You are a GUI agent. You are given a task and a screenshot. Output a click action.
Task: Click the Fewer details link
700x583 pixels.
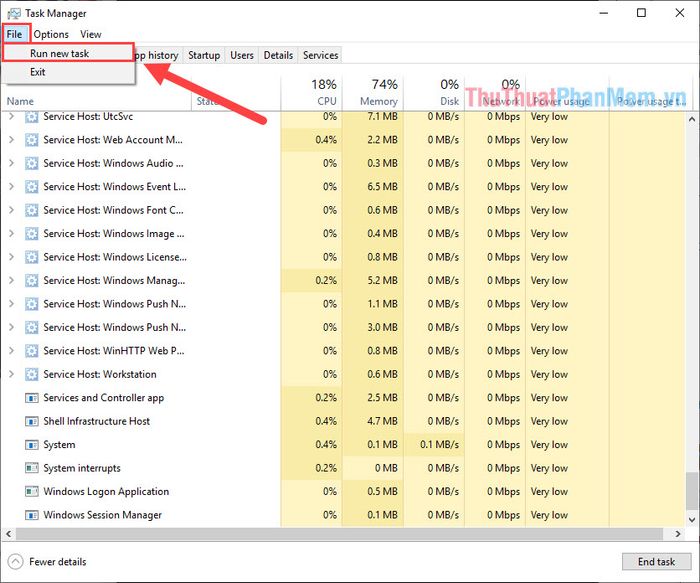pos(58,562)
